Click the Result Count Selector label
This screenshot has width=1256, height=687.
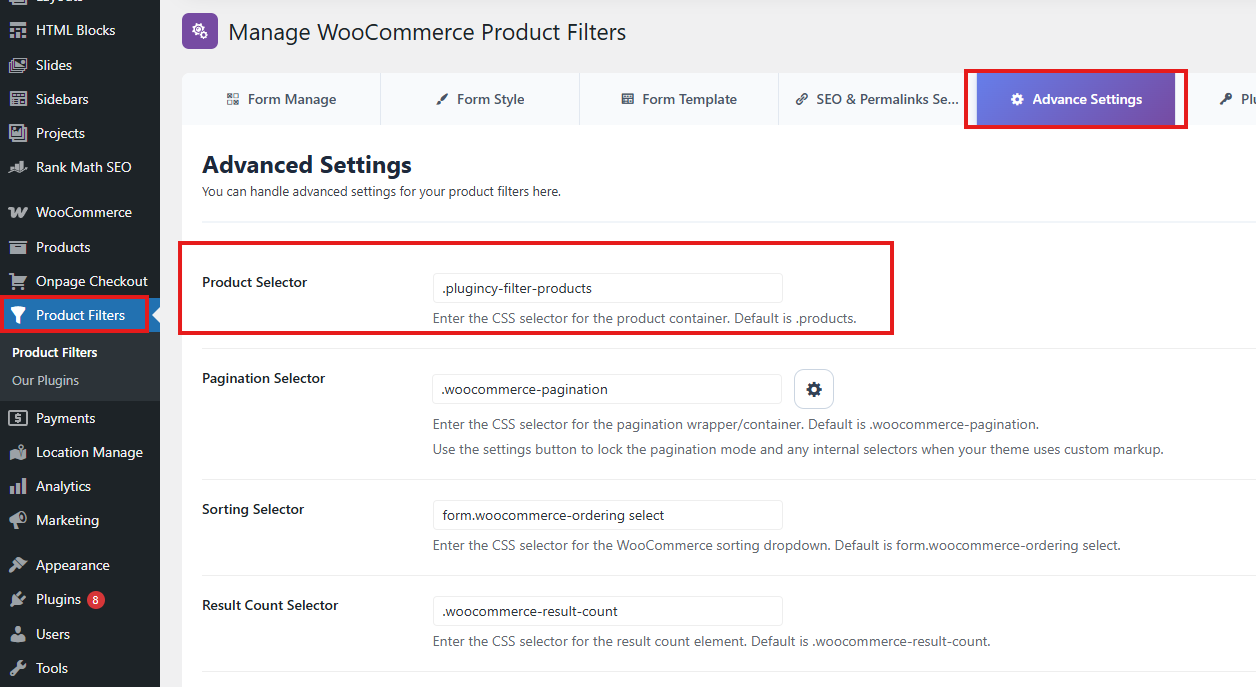270,605
